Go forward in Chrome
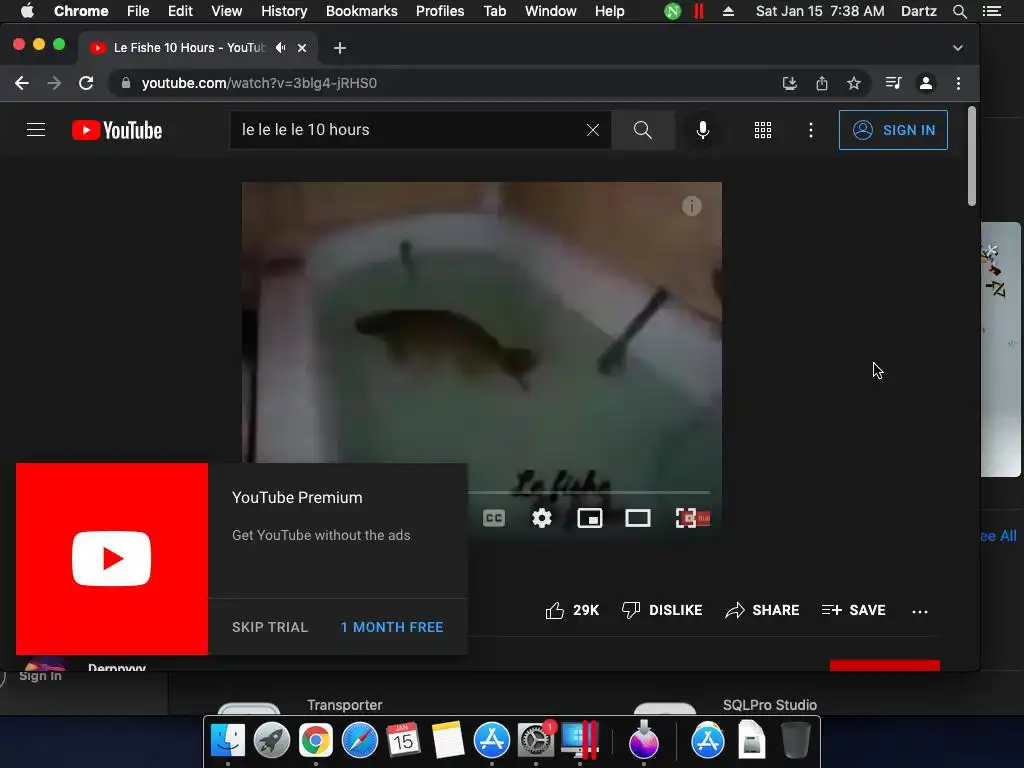The image size is (1024, 768). coord(54,83)
